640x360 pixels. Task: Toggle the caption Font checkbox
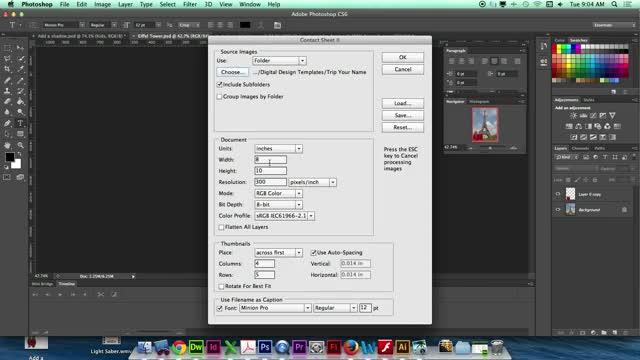pos(220,308)
